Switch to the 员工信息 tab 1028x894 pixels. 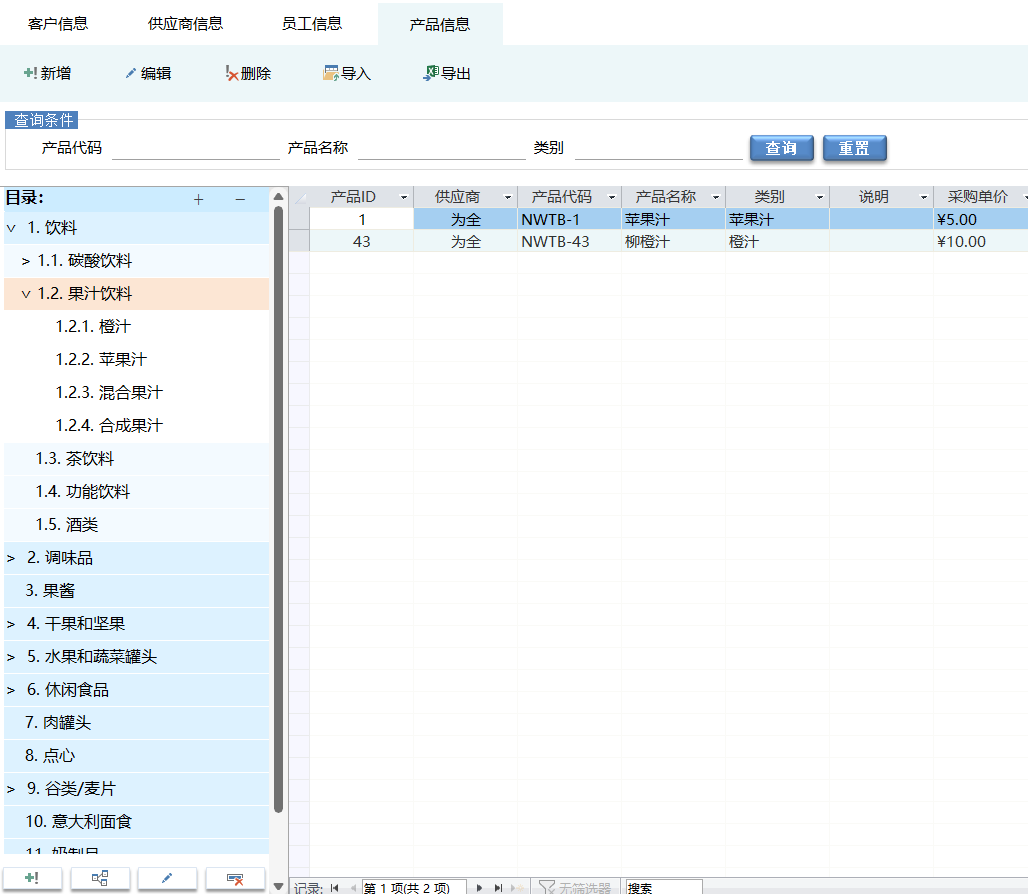pos(312,24)
